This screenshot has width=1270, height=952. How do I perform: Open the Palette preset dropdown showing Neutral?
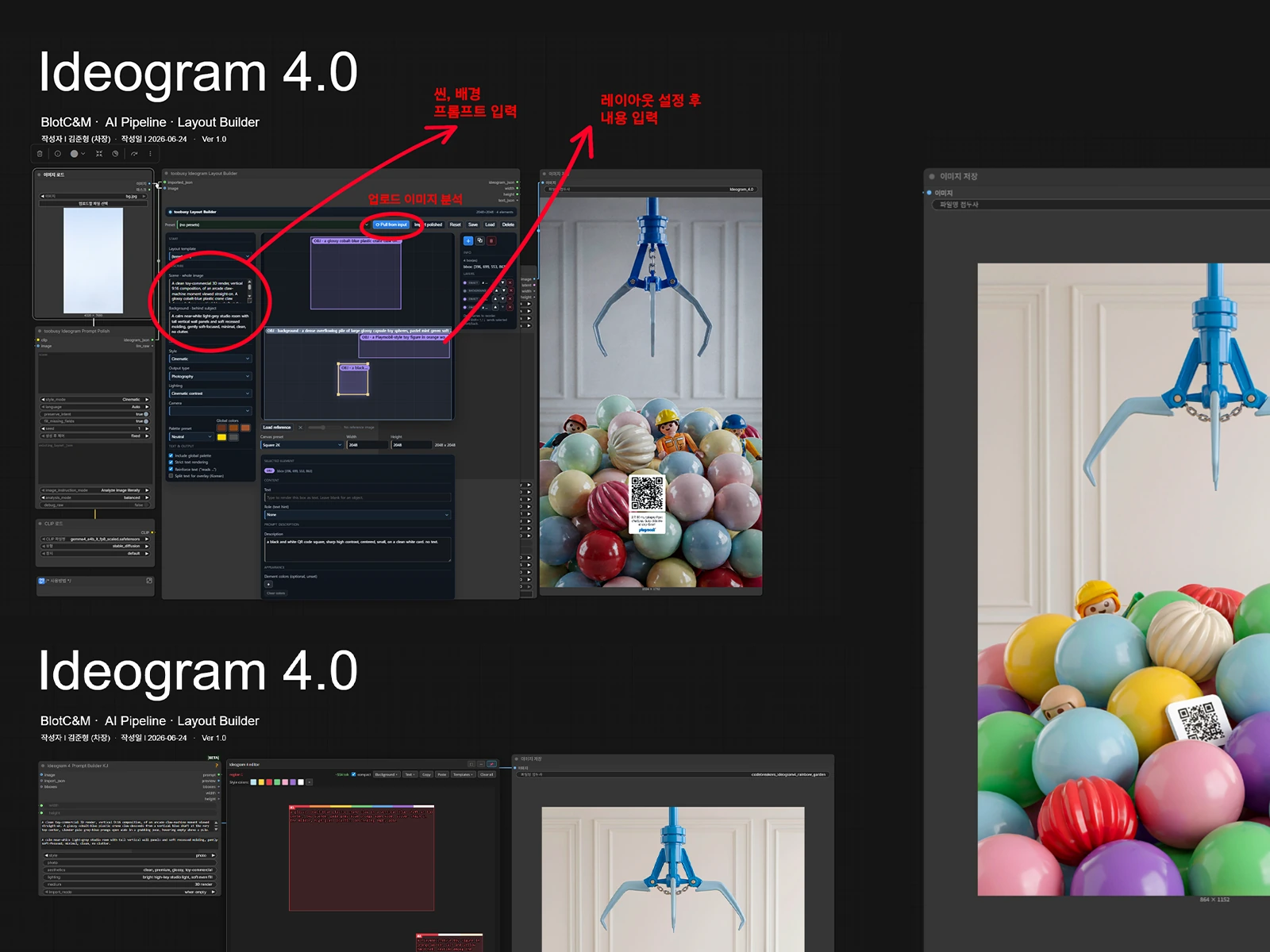click(x=191, y=436)
